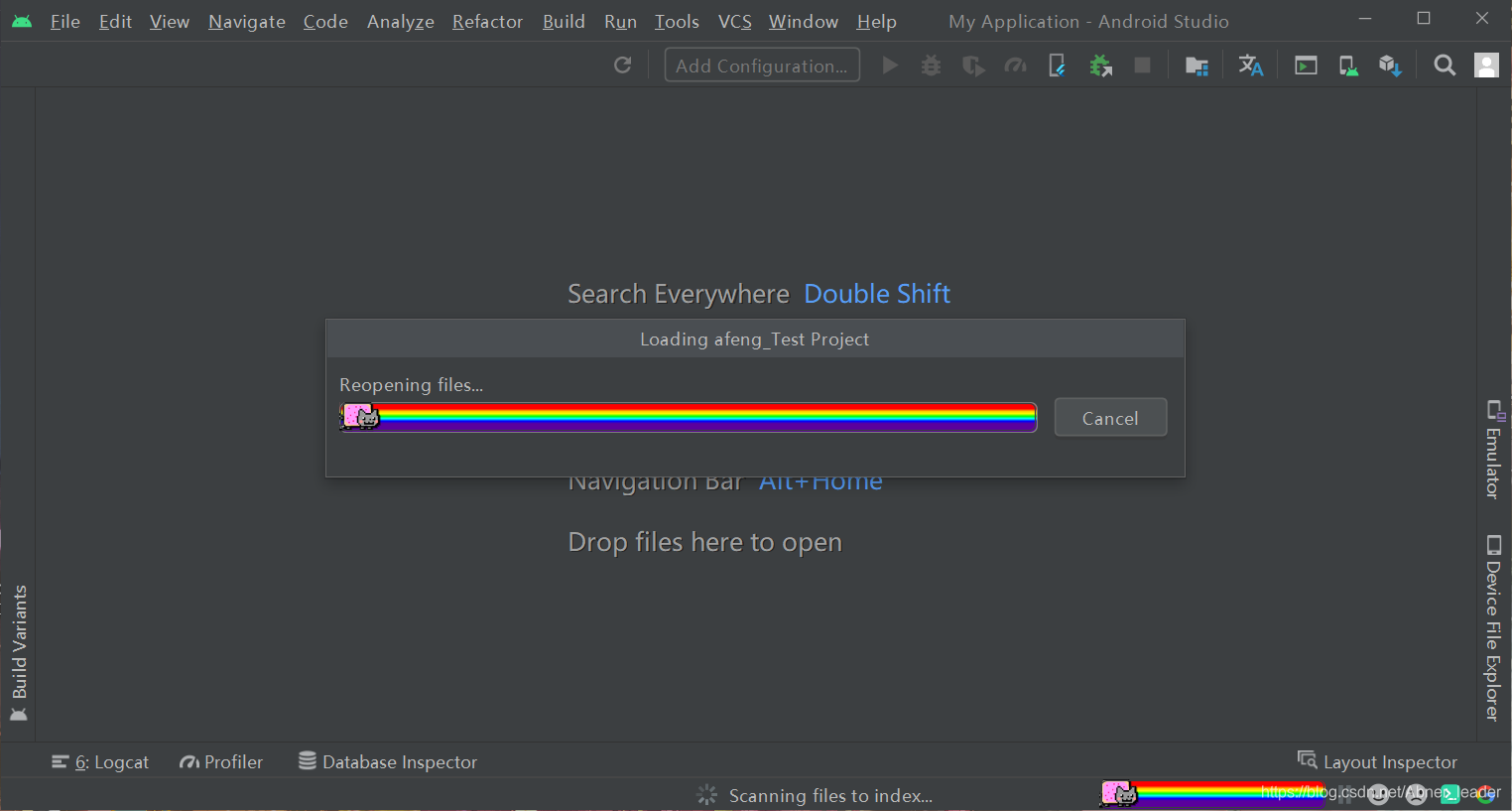Open the Tools menu

677,21
